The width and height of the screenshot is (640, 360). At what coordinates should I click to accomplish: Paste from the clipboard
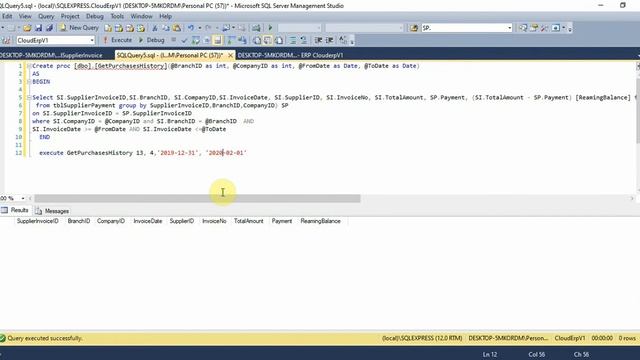[x=177, y=28]
